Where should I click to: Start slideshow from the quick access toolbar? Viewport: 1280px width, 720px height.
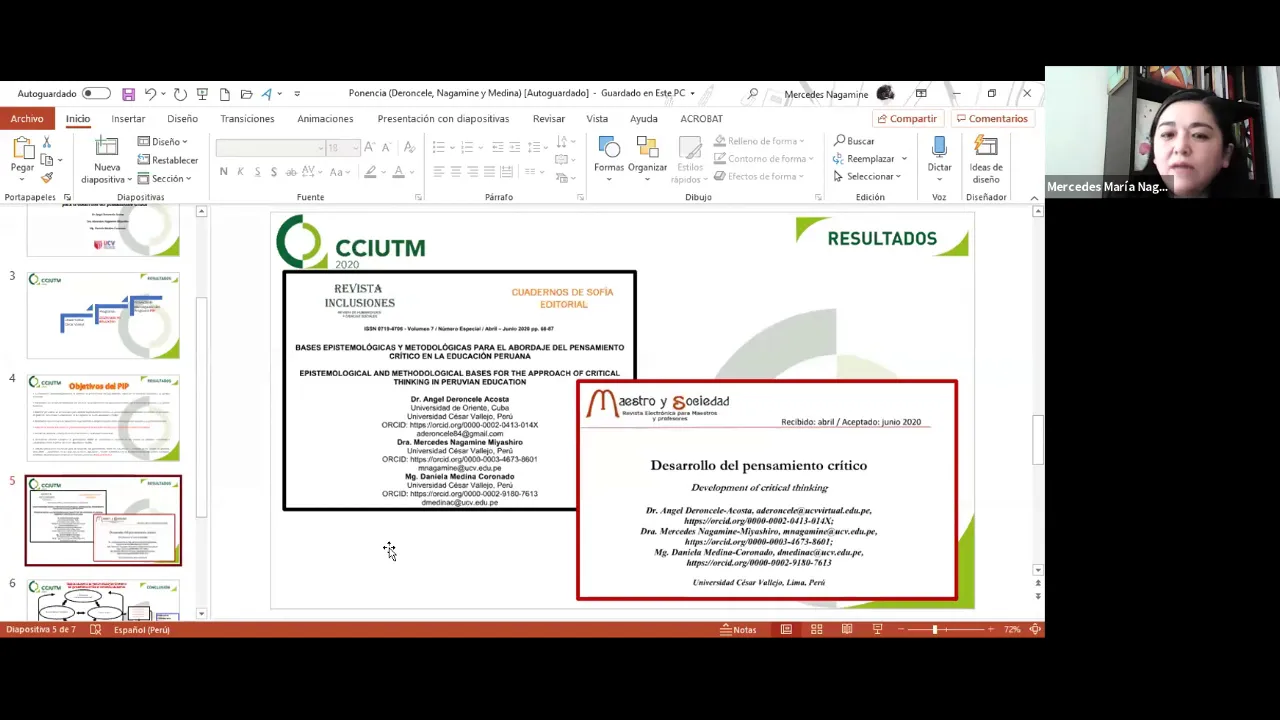click(202, 94)
